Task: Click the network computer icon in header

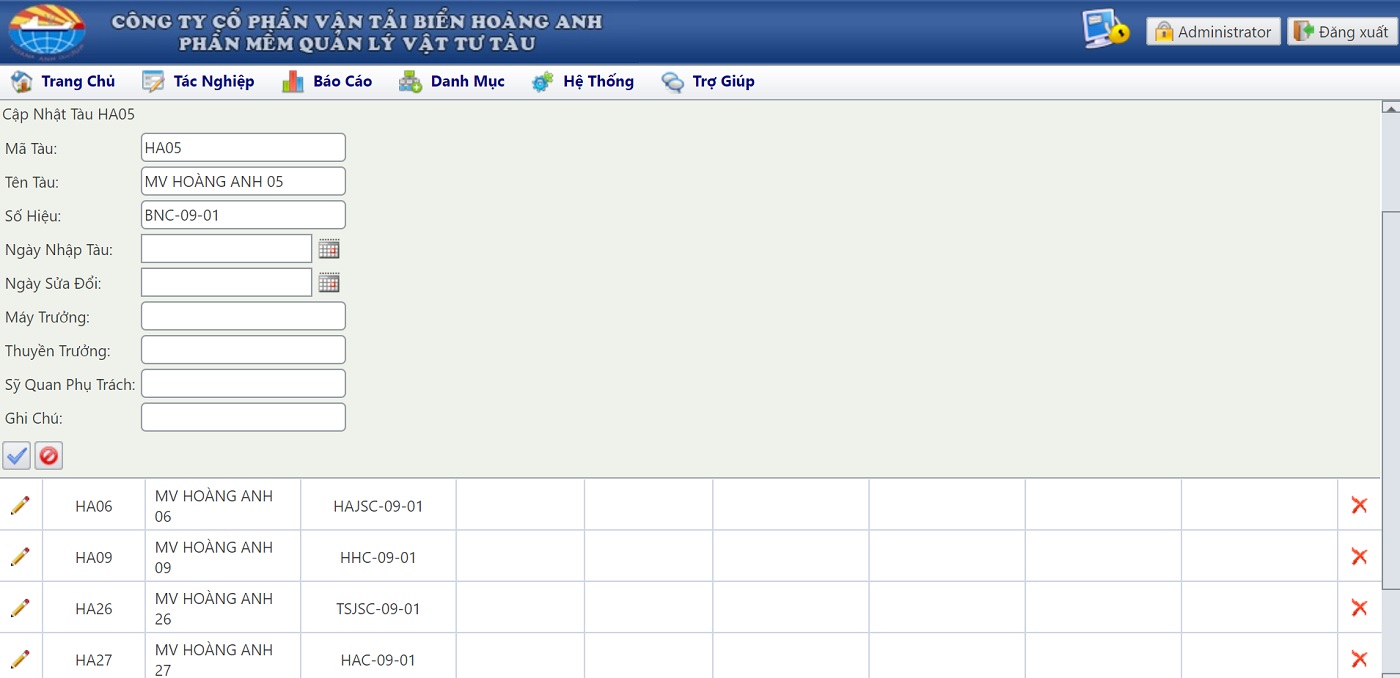Action: [x=1105, y=30]
